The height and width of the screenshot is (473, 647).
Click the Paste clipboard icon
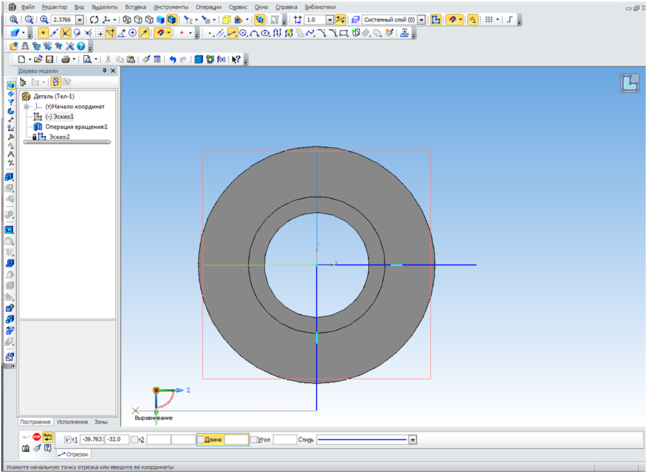click(x=130, y=59)
